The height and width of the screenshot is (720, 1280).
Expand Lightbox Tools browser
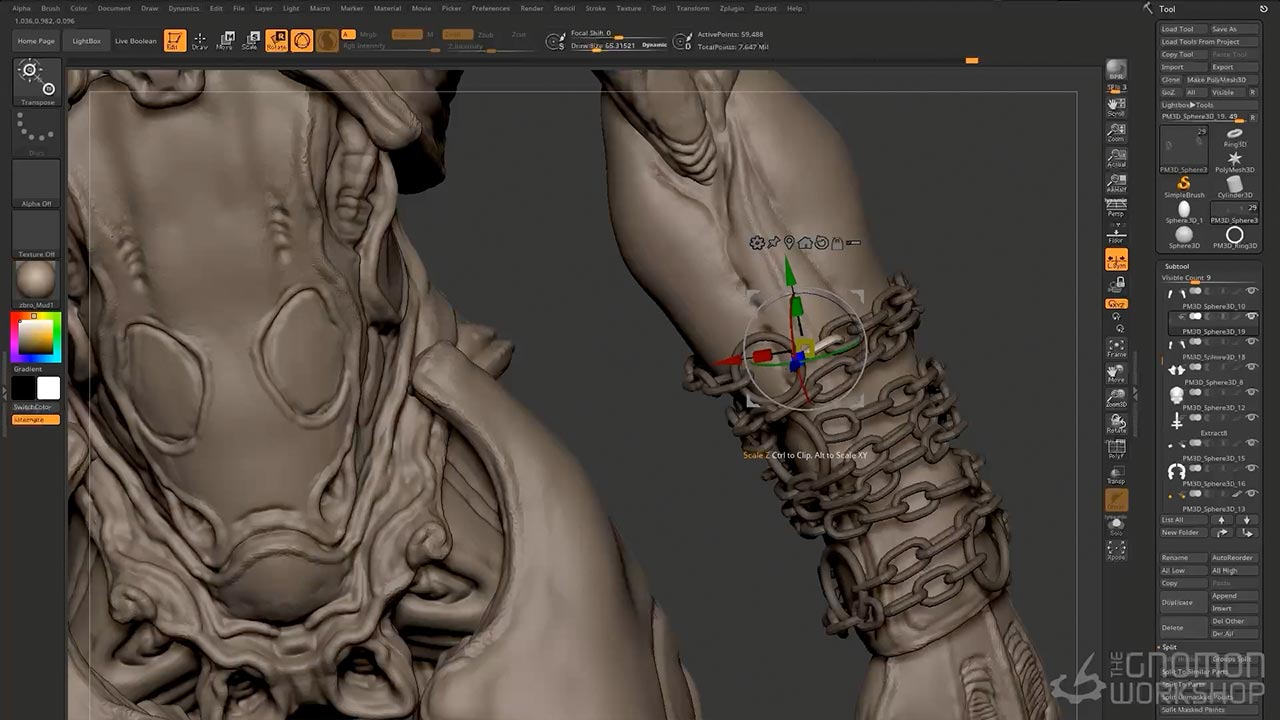(1187, 105)
